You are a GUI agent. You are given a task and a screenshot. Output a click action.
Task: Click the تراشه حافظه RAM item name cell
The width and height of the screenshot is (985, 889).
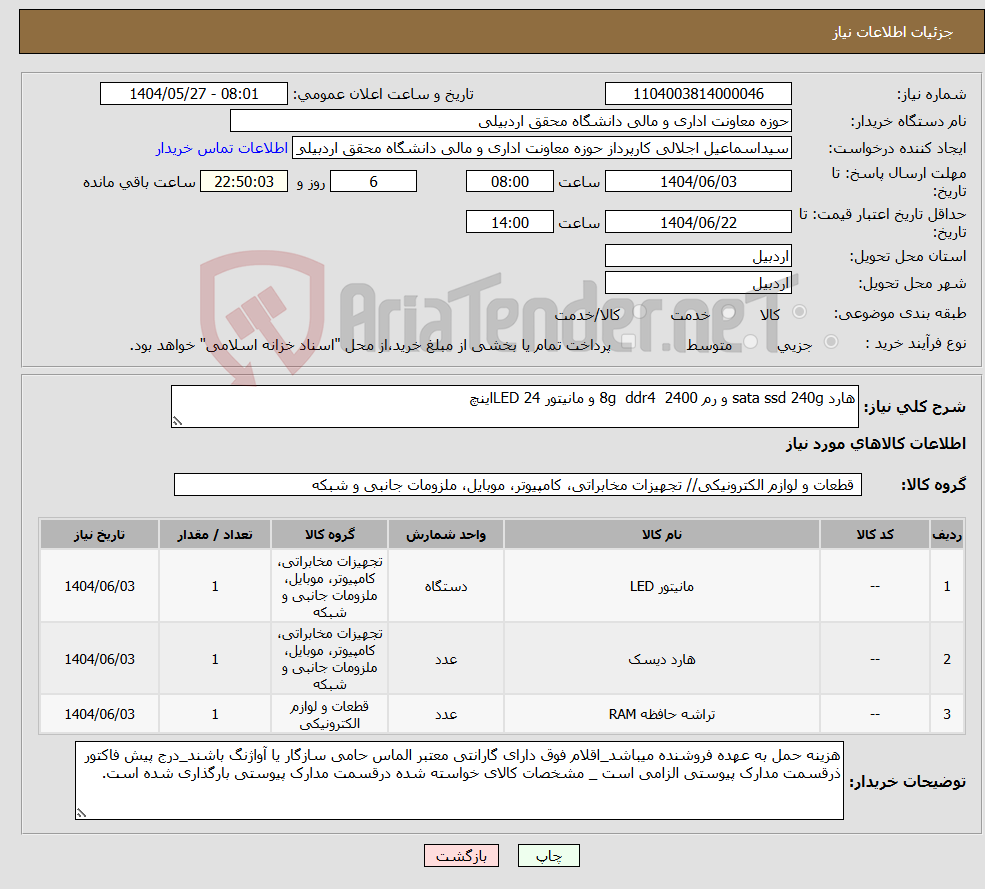661,714
